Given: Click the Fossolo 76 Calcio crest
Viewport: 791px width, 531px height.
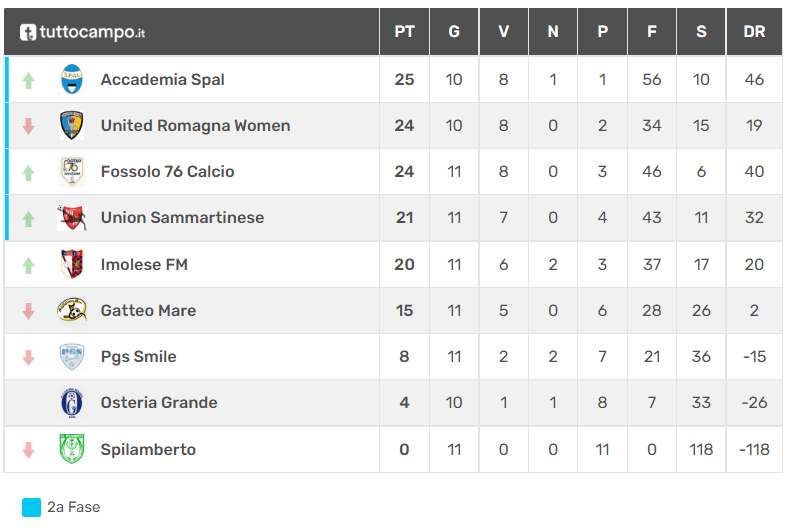Looking at the screenshot, I should tap(72, 171).
